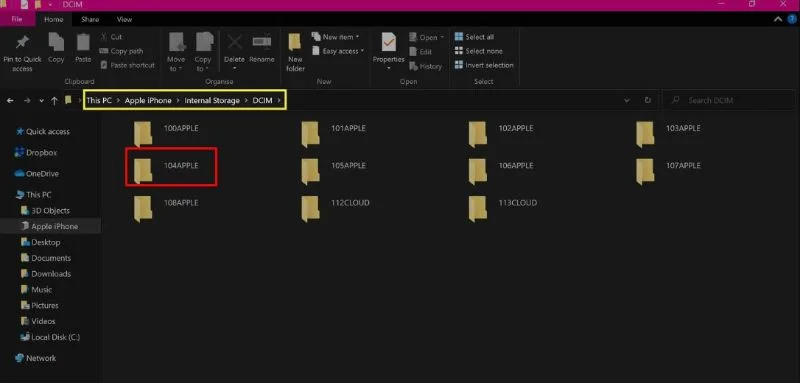
Task: Select the 102APPLE folder
Action: [x=501, y=134]
